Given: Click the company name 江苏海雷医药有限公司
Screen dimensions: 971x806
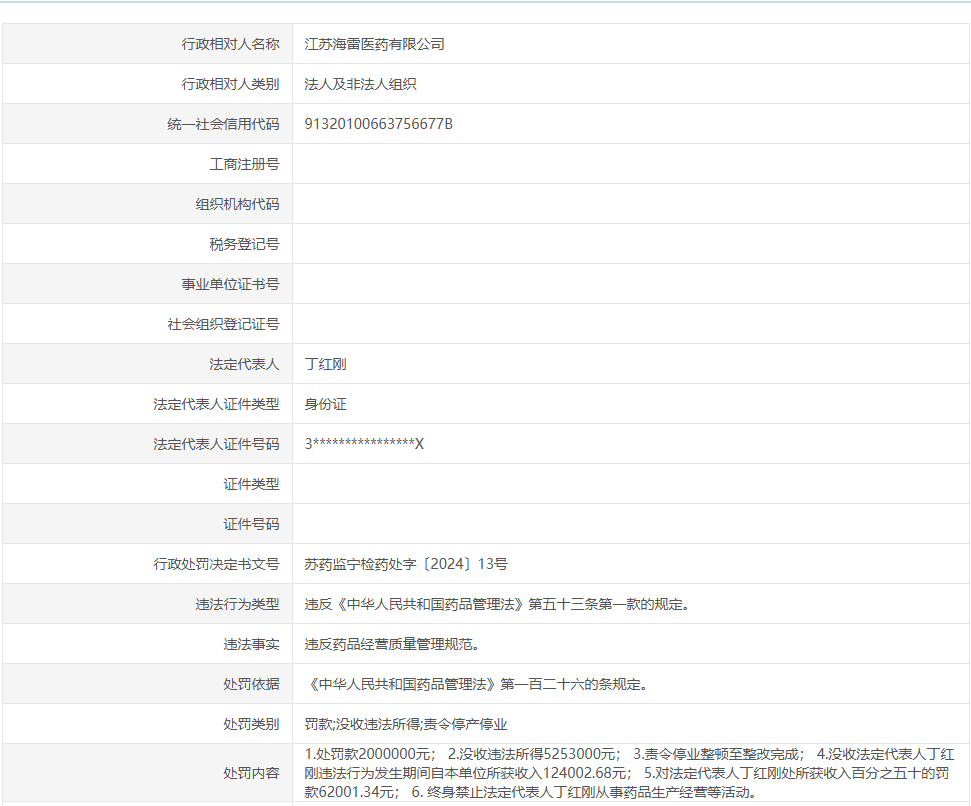Looking at the screenshot, I should click(374, 44).
